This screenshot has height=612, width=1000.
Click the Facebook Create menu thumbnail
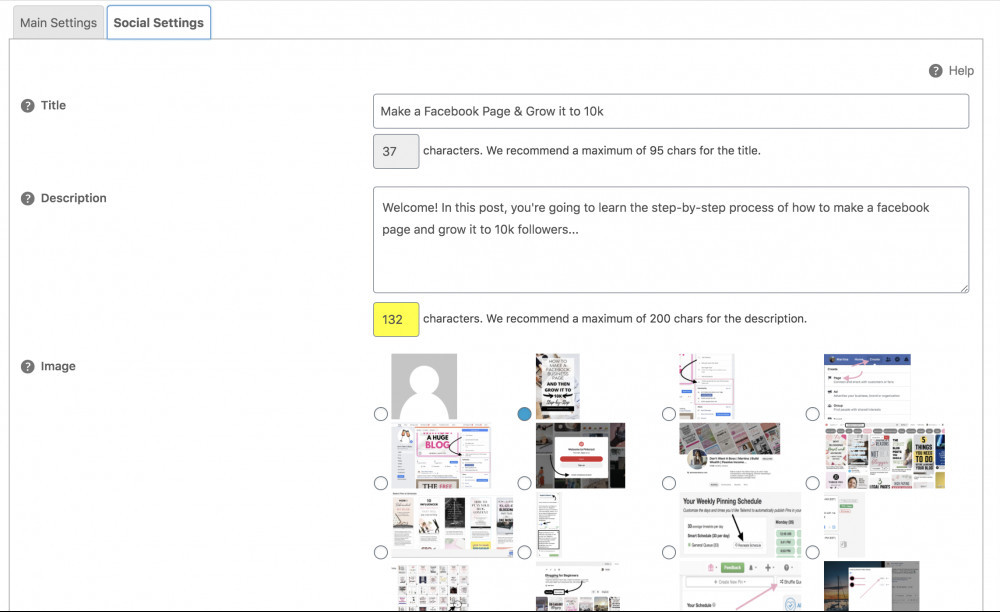(x=867, y=386)
